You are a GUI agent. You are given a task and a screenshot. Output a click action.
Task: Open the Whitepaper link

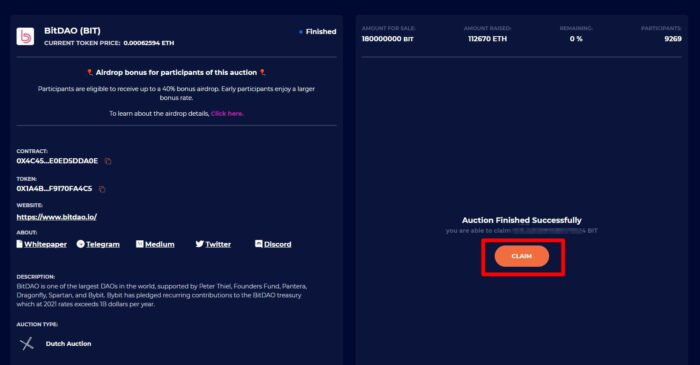tap(45, 244)
